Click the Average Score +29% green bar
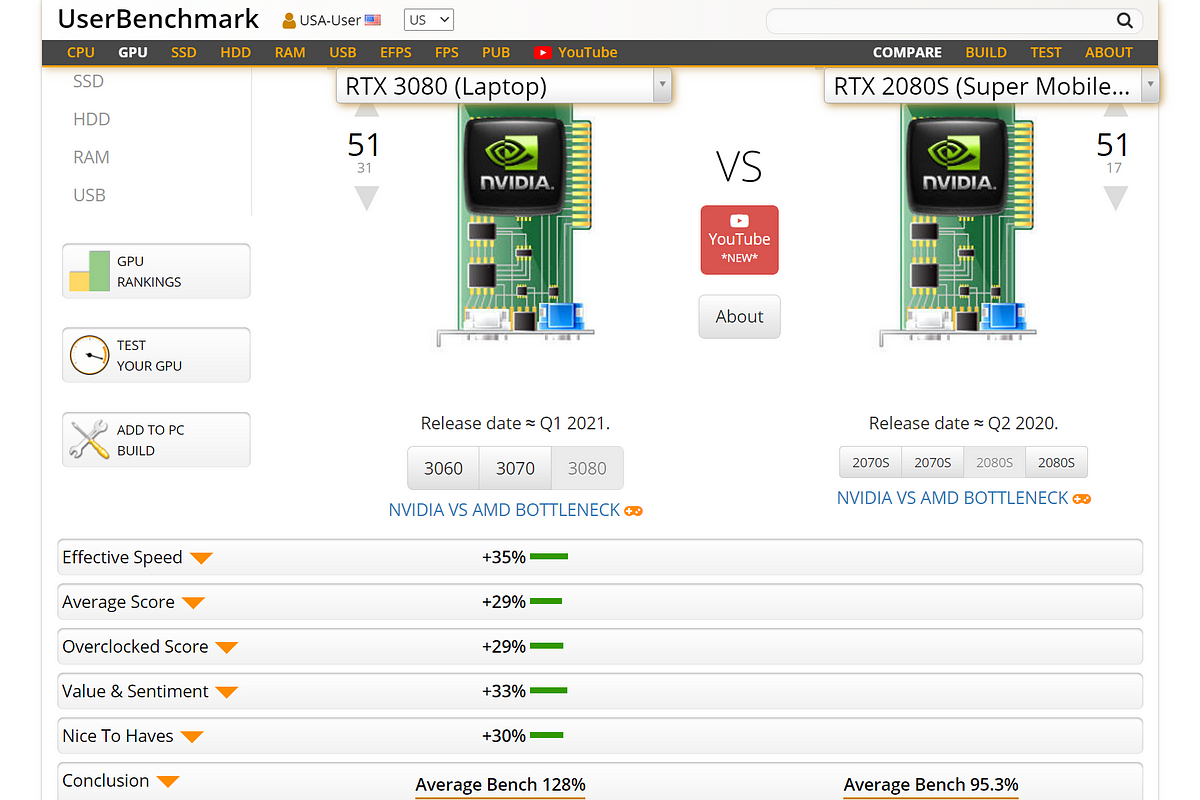This screenshot has height=800, width=1200. pyautogui.click(x=546, y=602)
